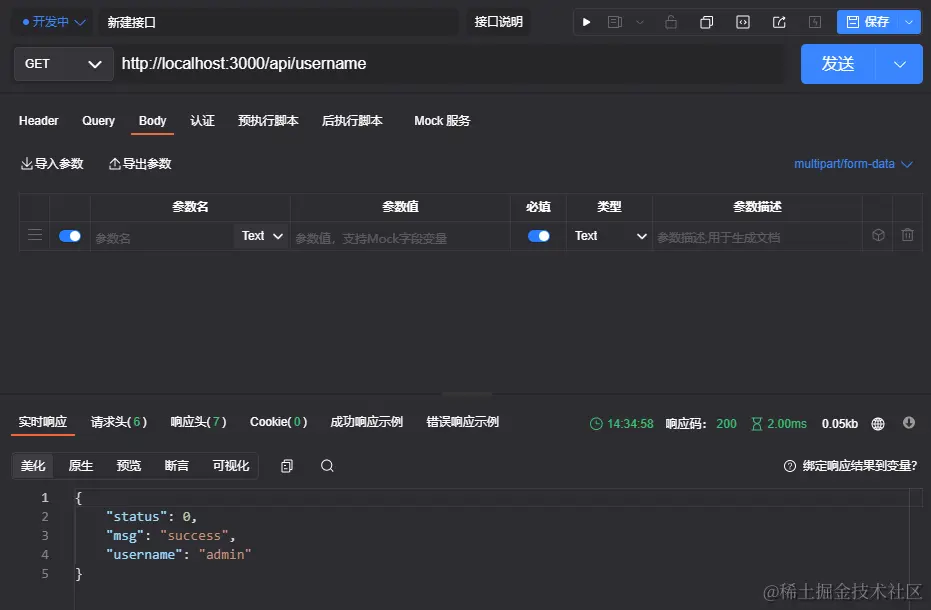The height and width of the screenshot is (610, 931).
Task: Click the duplicate interface icon near Save
Action: 707,21
